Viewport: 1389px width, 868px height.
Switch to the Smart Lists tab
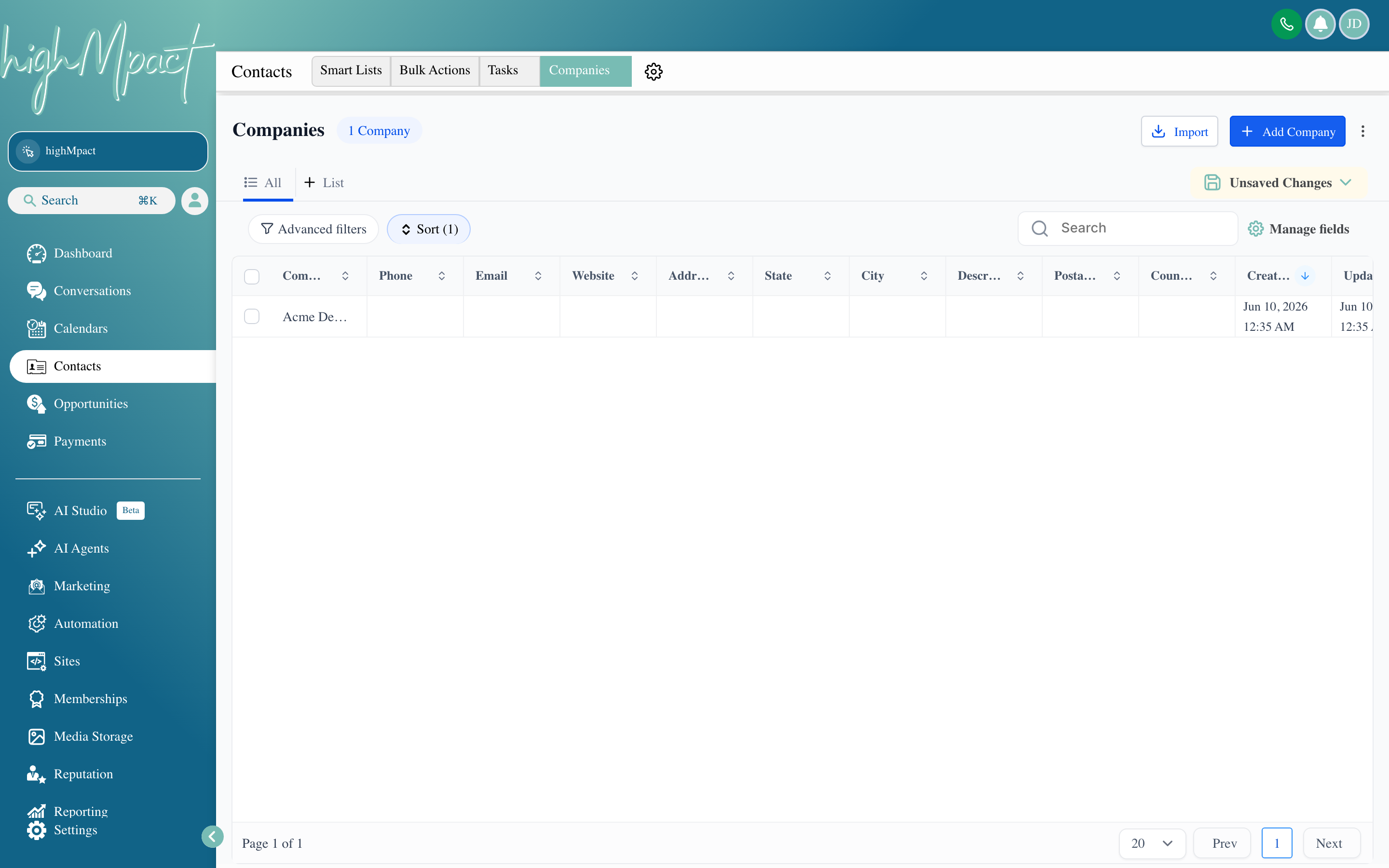tap(351, 70)
